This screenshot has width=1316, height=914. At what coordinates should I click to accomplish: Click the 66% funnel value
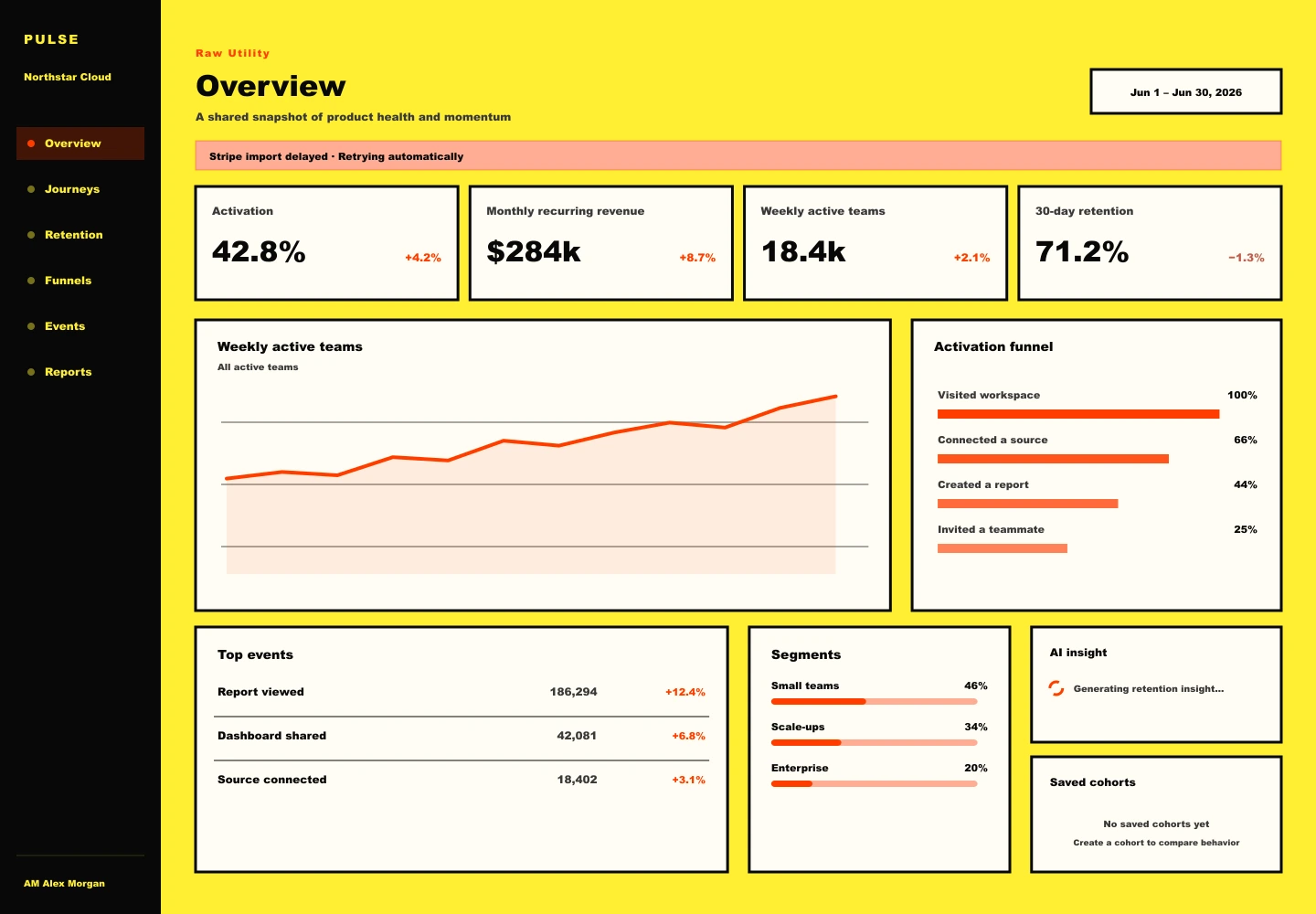[1246, 440]
